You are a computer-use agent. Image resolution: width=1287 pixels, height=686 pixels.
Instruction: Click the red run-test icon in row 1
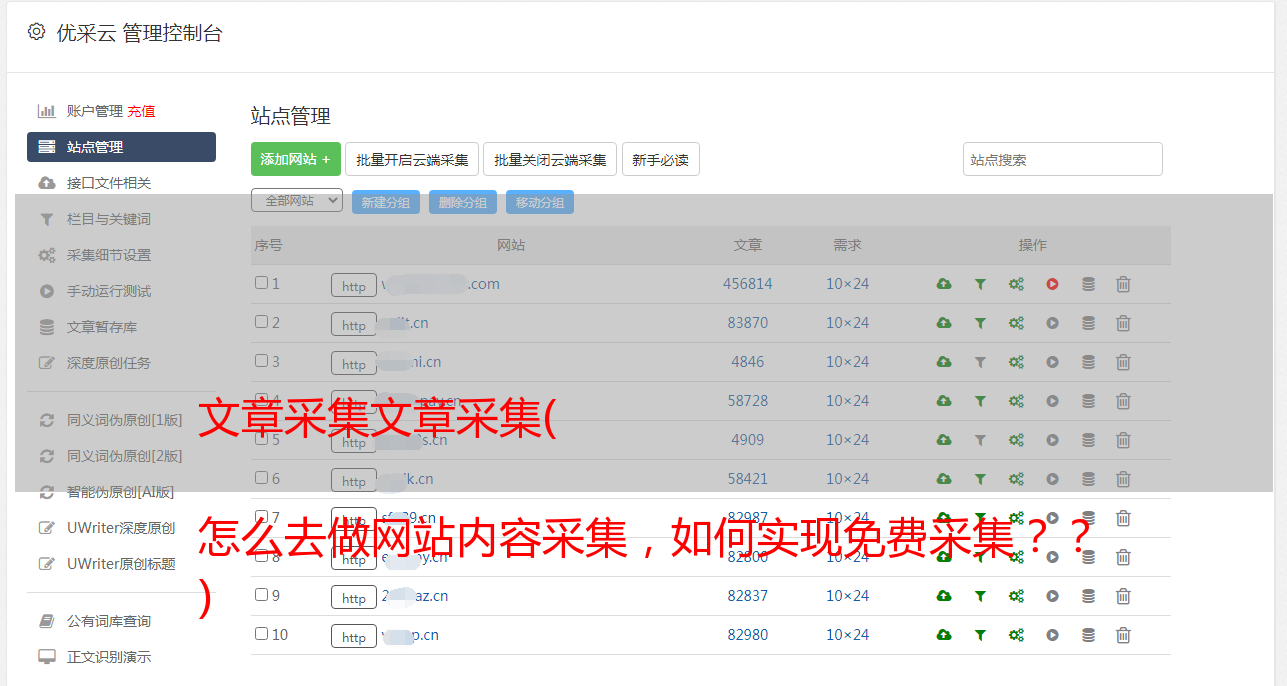click(x=1052, y=284)
